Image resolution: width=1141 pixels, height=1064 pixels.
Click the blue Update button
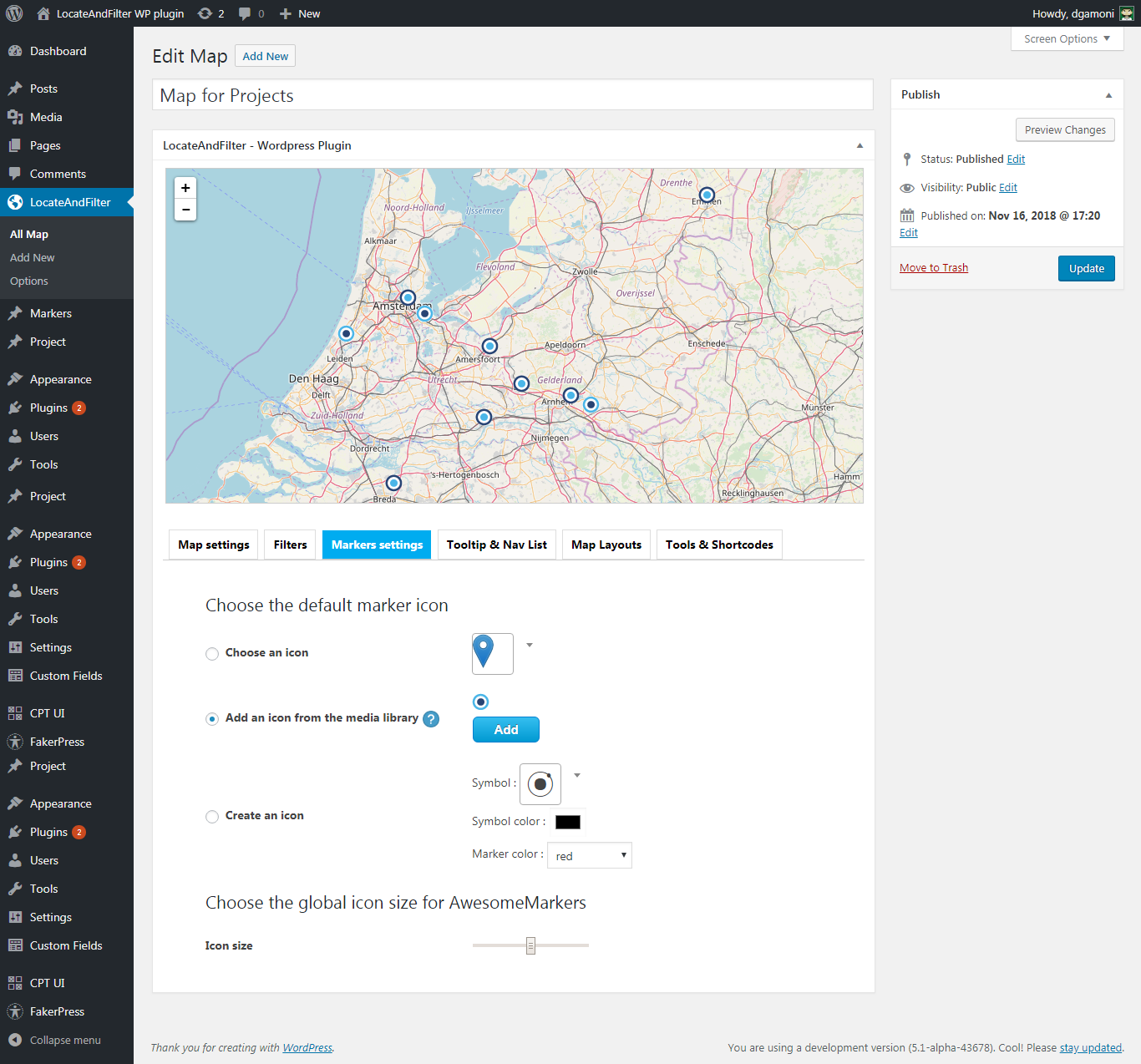1086,268
